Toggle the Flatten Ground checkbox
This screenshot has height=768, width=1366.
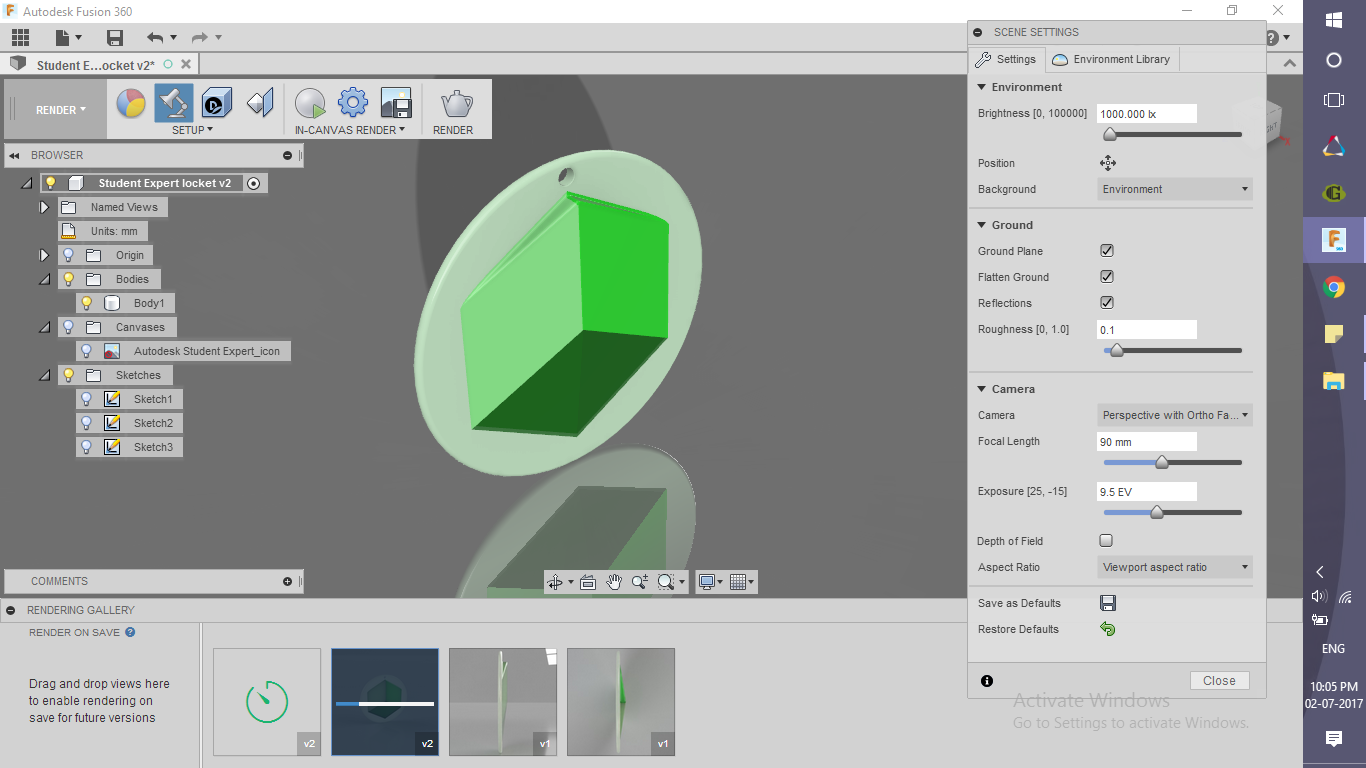tap(1107, 277)
